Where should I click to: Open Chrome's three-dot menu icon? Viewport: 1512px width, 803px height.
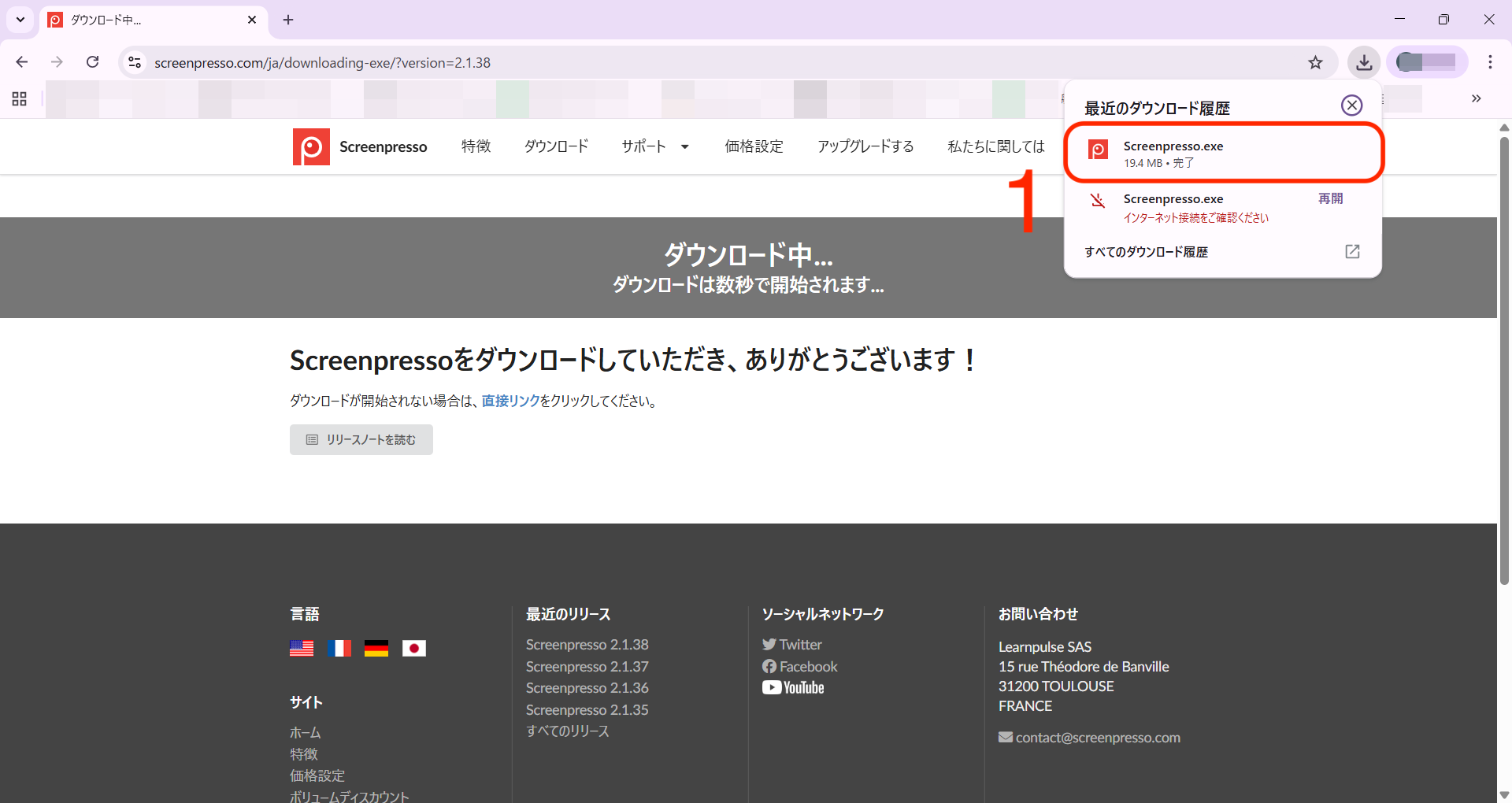tap(1490, 62)
